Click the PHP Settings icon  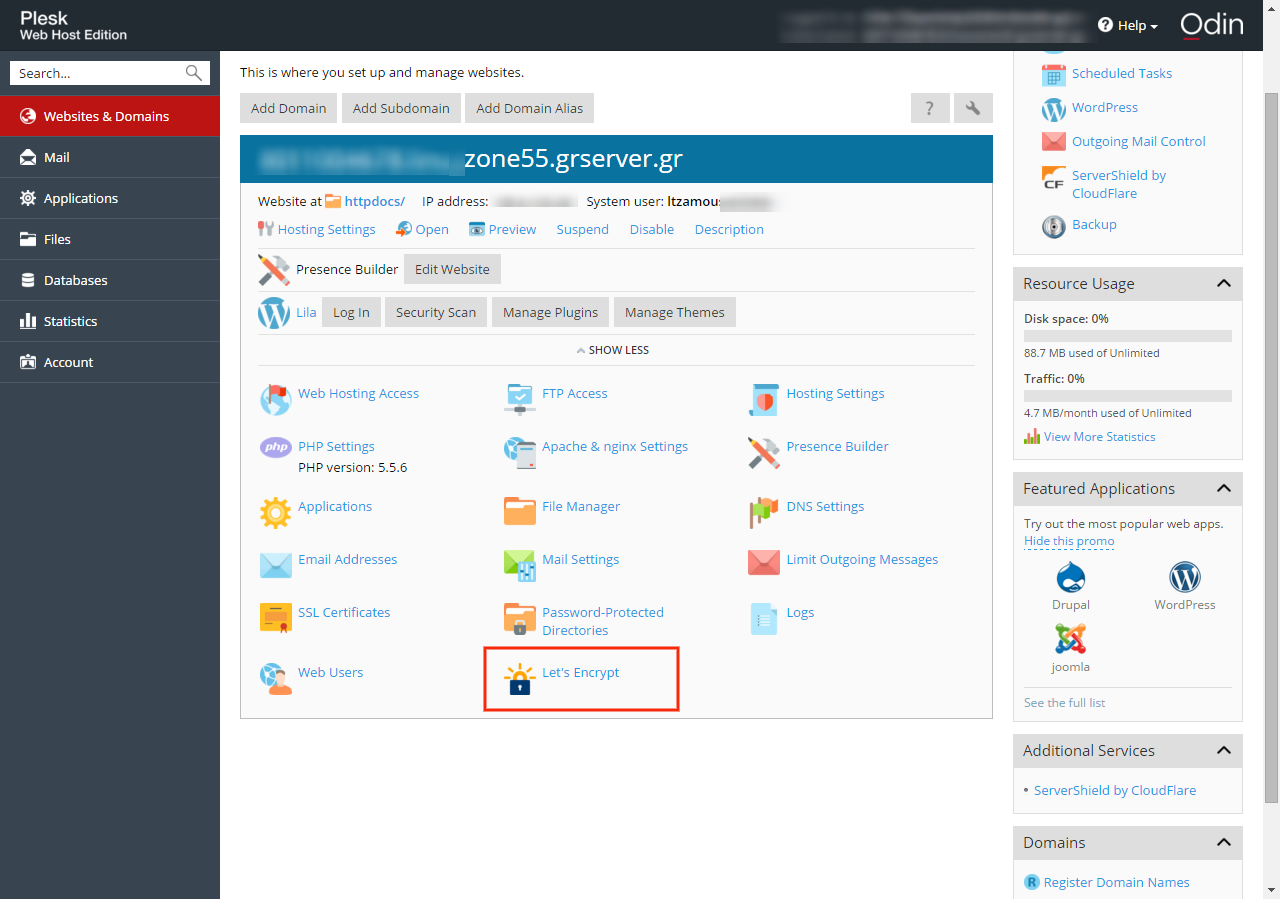coord(275,447)
